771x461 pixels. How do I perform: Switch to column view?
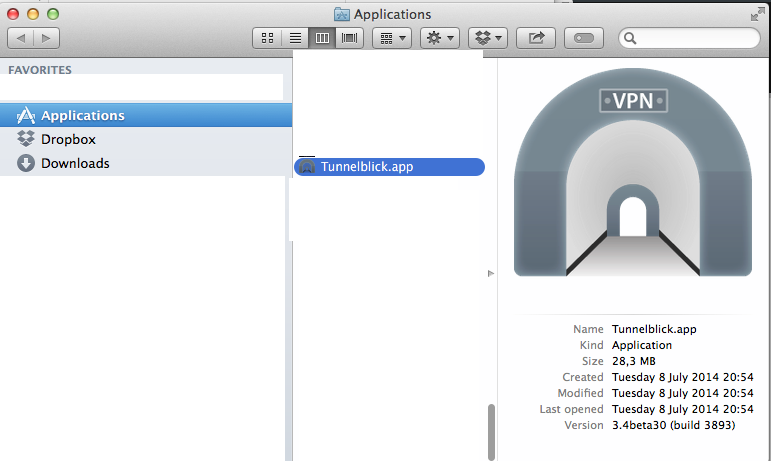[x=322, y=38]
